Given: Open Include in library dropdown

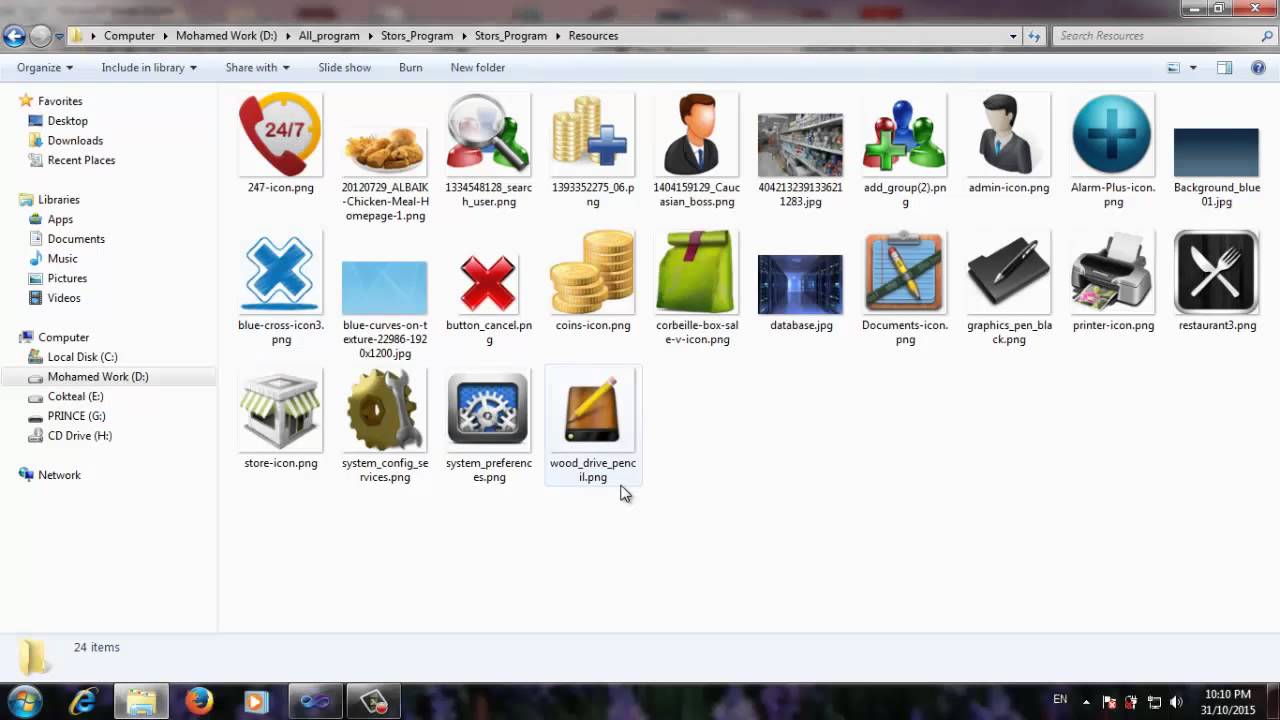Looking at the screenshot, I should [x=149, y=67].
